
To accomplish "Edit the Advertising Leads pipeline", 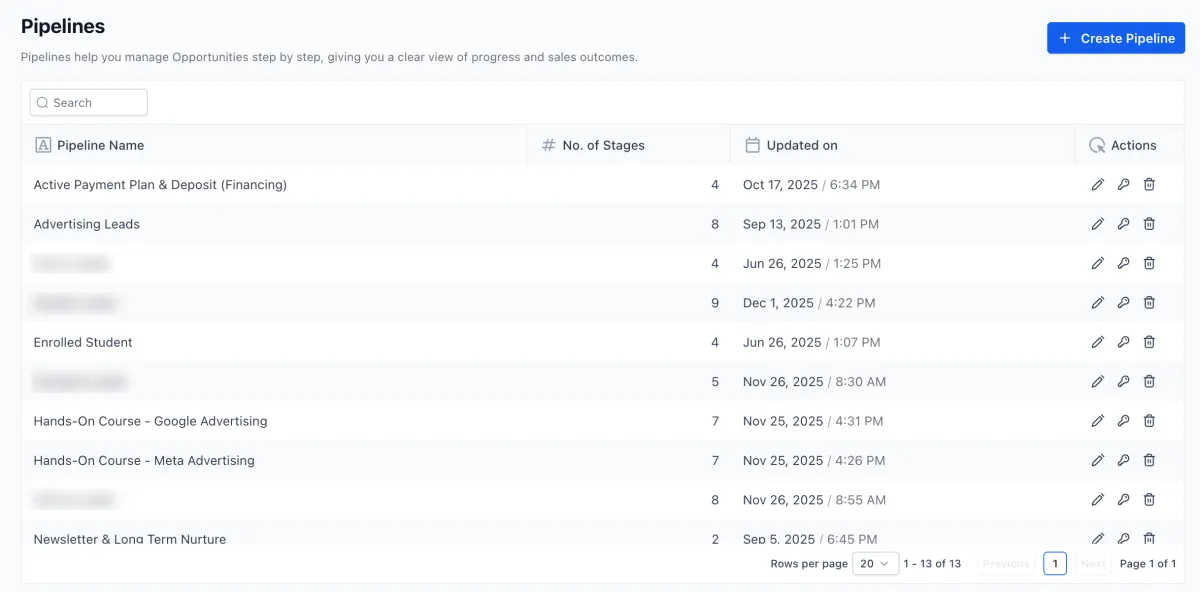I will [x=1098, y=224].
